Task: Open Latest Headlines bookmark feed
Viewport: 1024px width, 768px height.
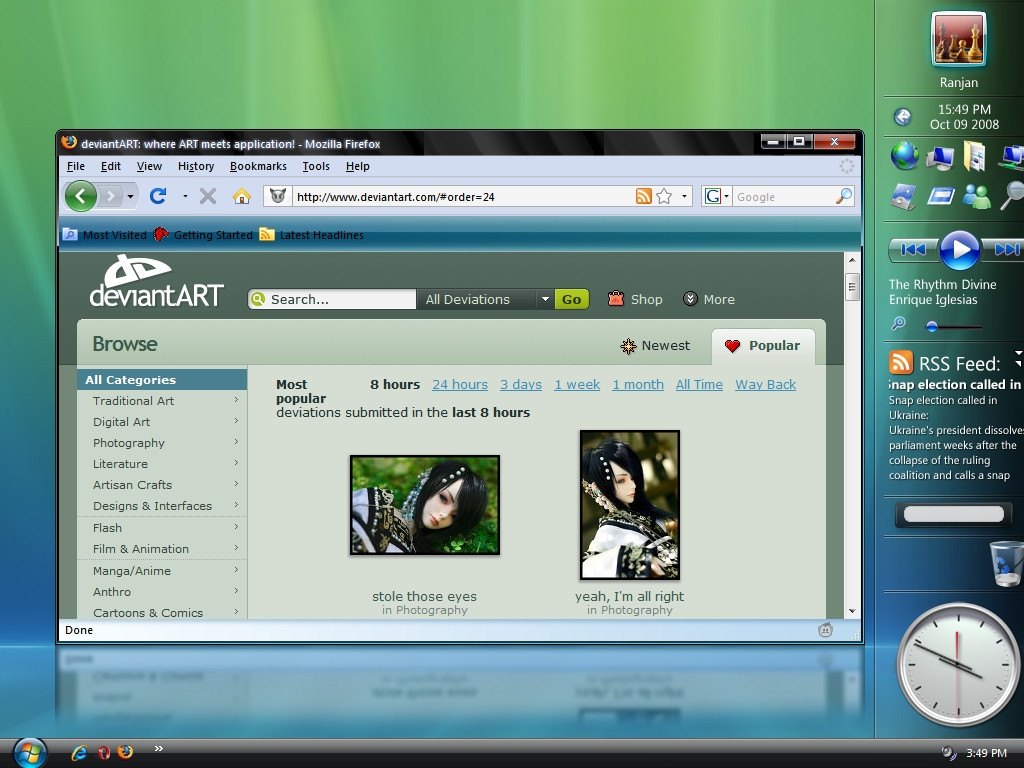Action: click(312, 234)
